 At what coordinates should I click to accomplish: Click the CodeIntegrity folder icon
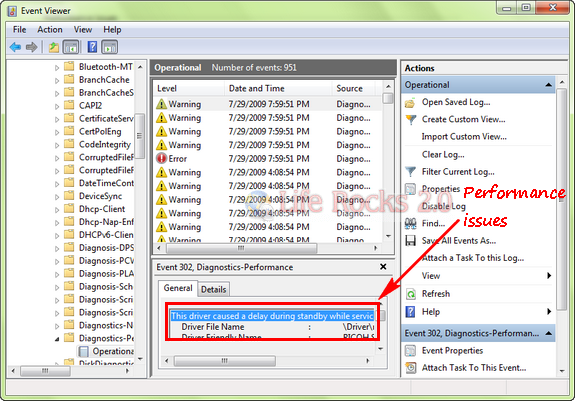69,144
